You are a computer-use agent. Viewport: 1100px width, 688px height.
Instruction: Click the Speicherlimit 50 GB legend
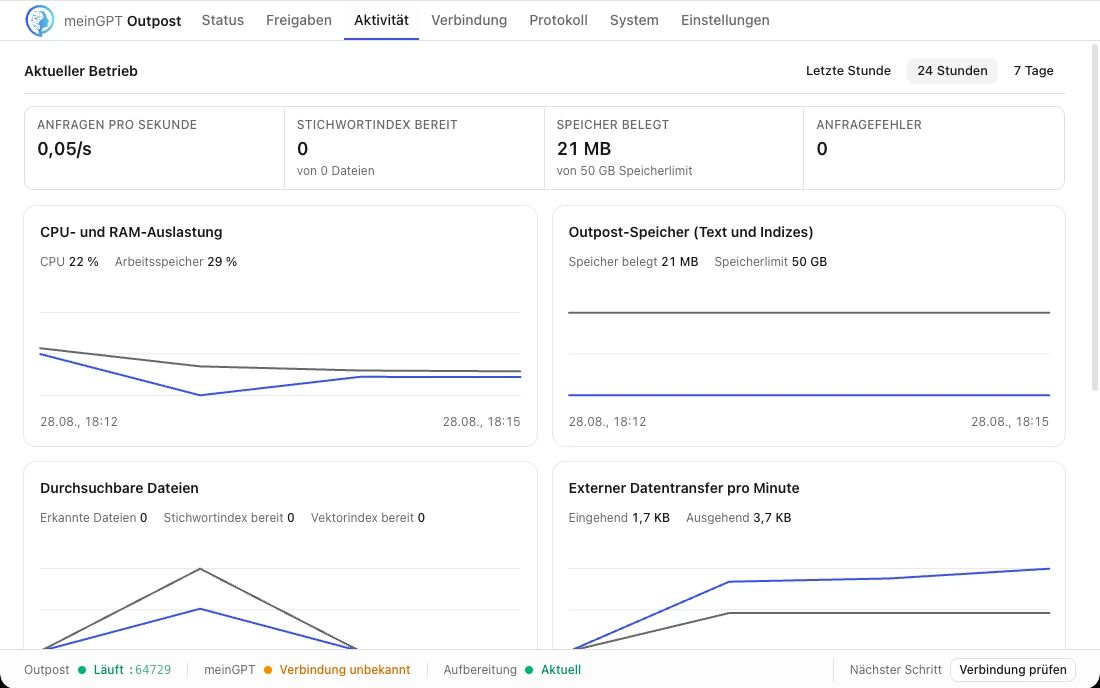coord(771,262)
